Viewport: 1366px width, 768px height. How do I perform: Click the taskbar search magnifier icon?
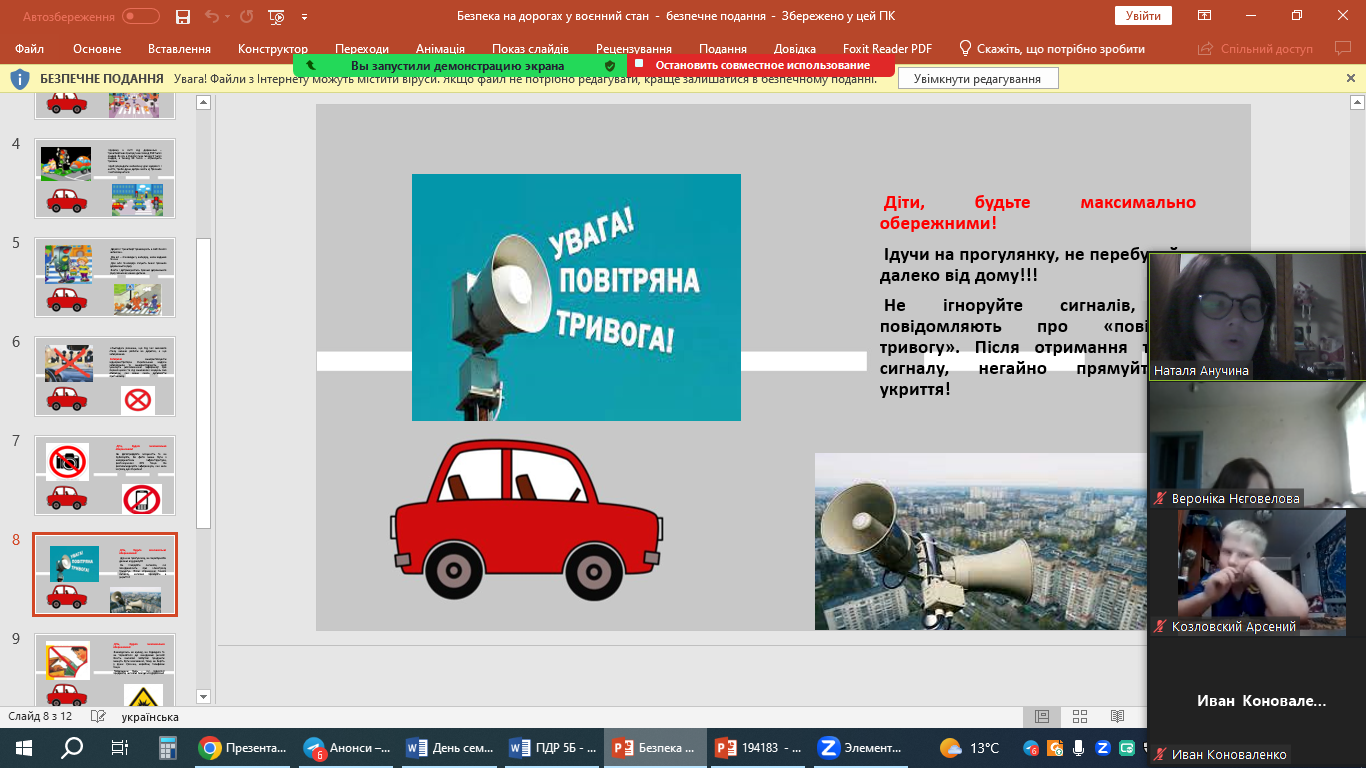click(x=72, y=747)
